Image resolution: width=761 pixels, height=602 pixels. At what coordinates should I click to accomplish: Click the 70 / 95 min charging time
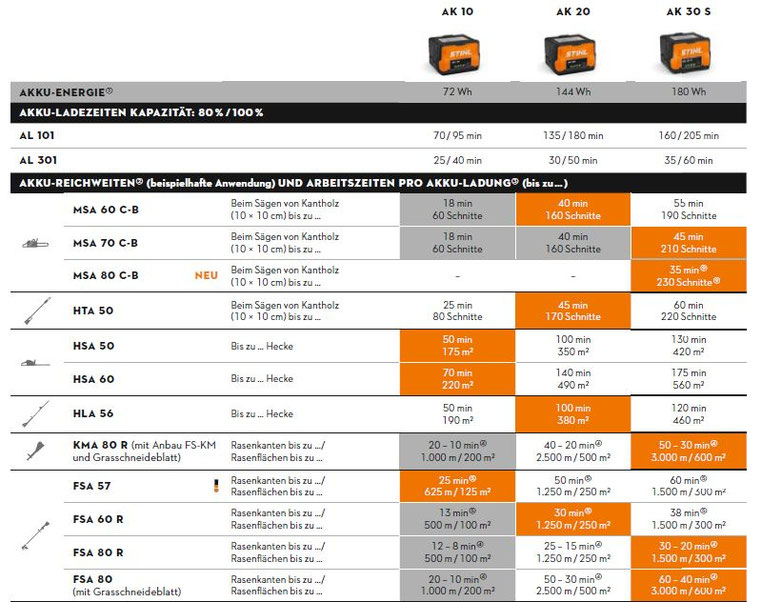pyautogui.click(x=458, y=136)
